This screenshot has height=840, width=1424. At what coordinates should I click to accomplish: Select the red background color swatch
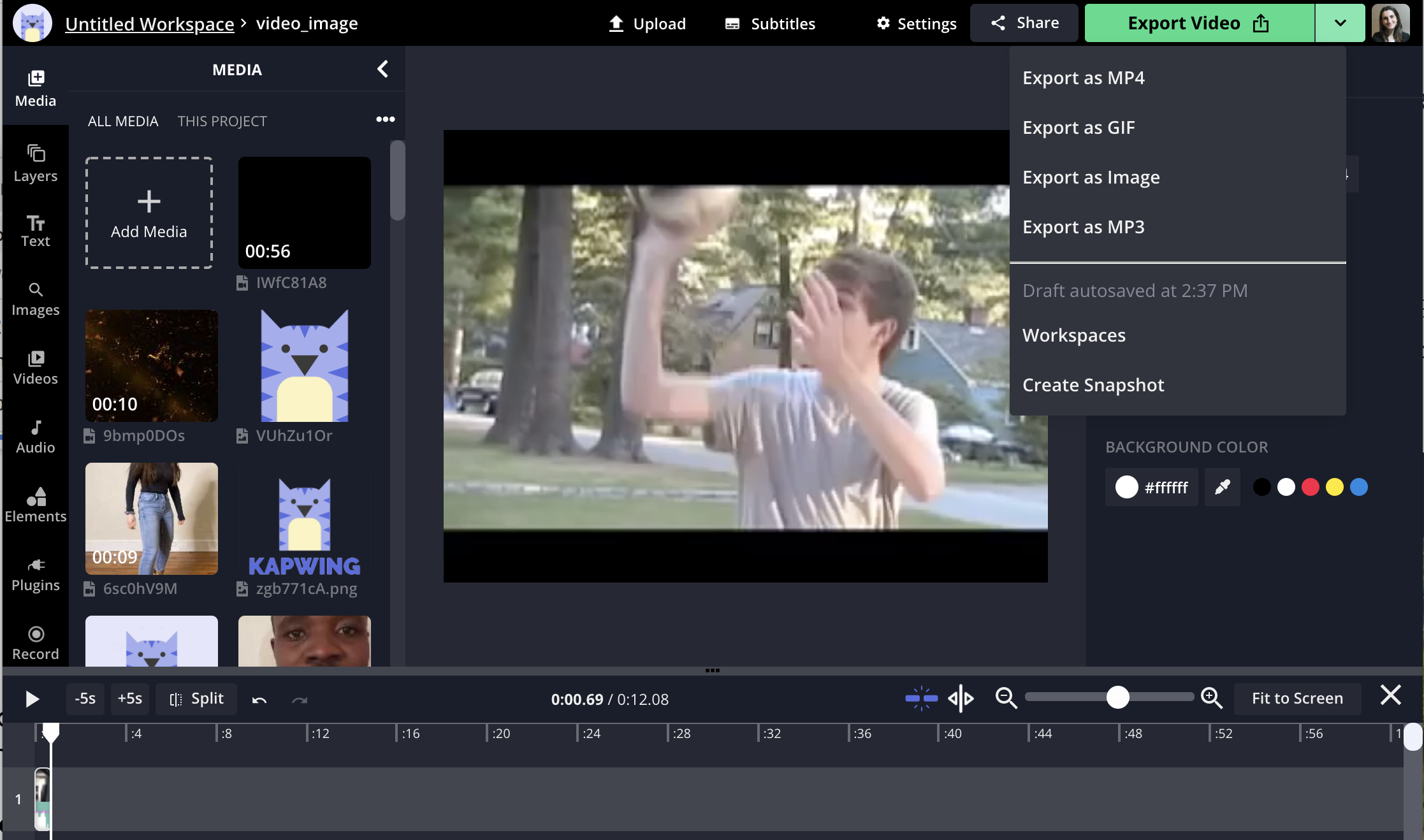(1310, 488)
